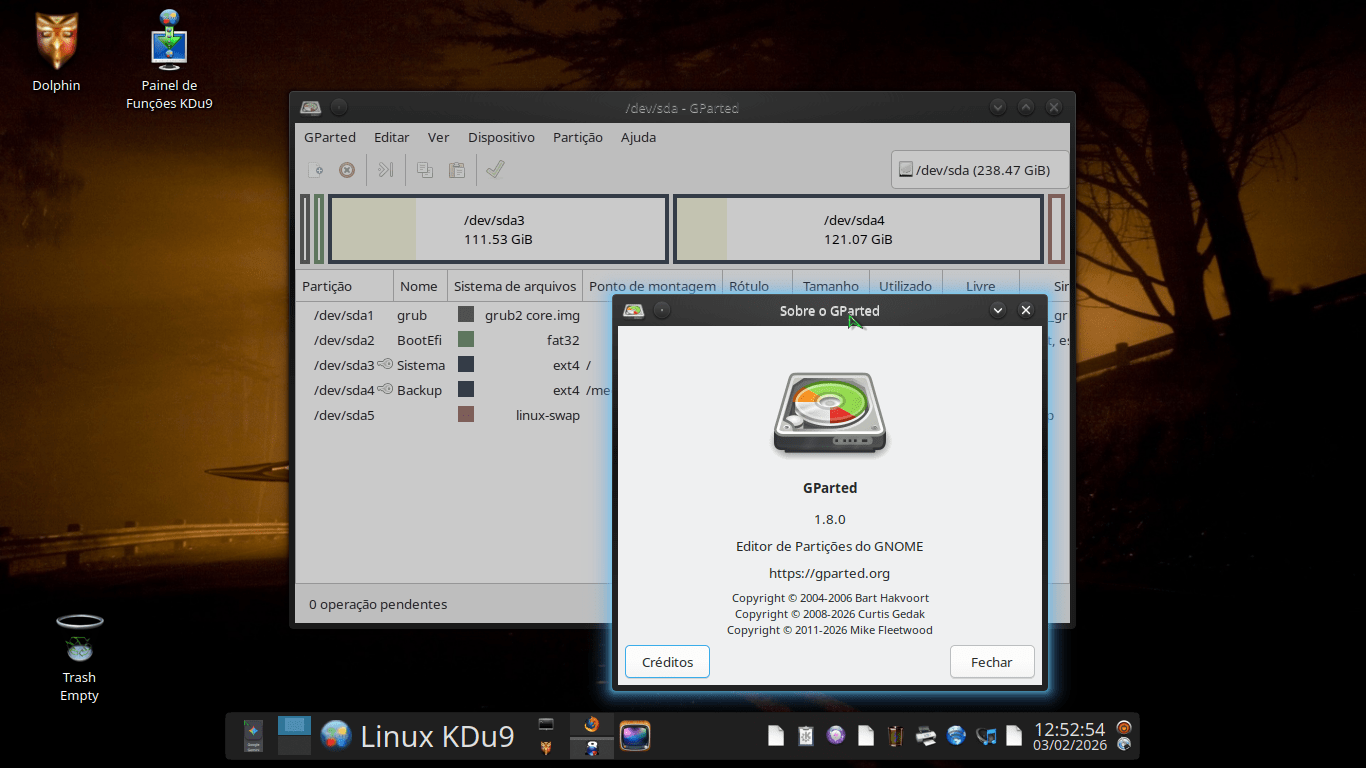Open Firefox from the taskbar

point(592,724)
